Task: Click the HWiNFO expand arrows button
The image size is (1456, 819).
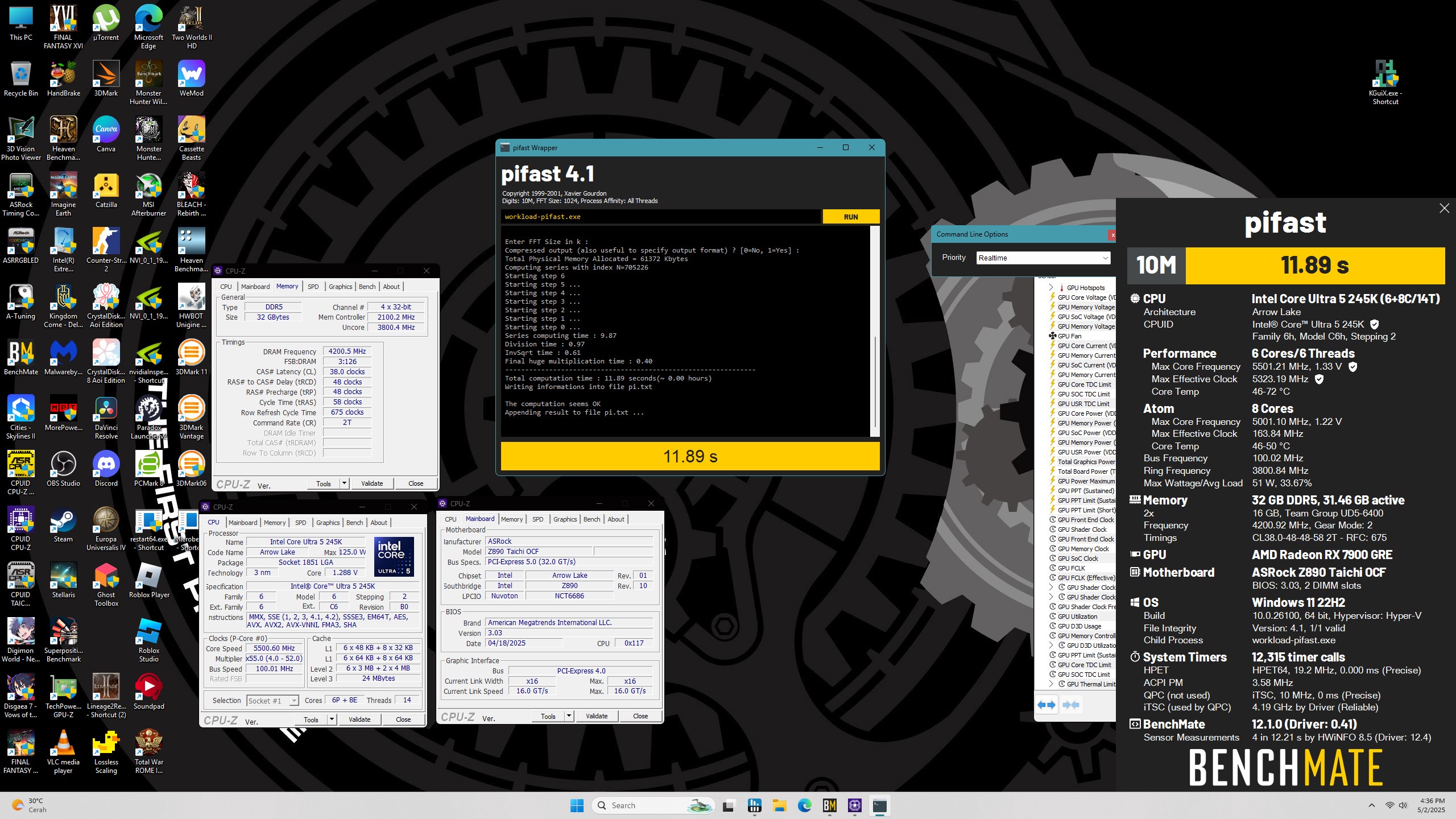Action: 1046,705
